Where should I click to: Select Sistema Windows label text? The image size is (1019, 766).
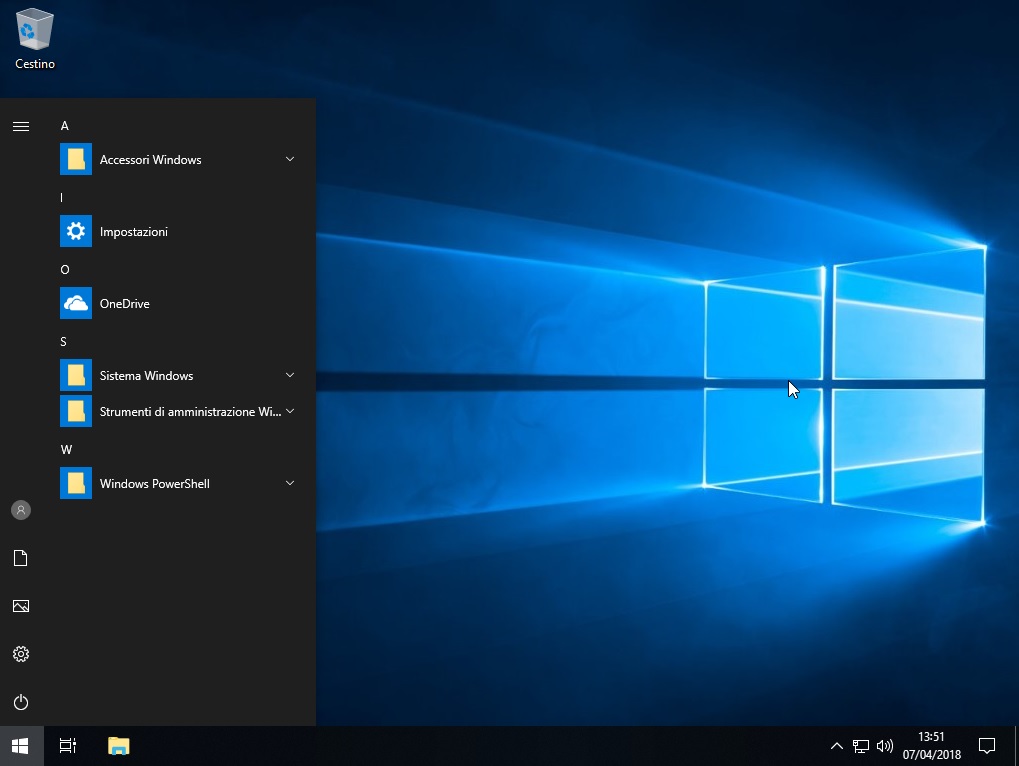[x=146, y=376]
